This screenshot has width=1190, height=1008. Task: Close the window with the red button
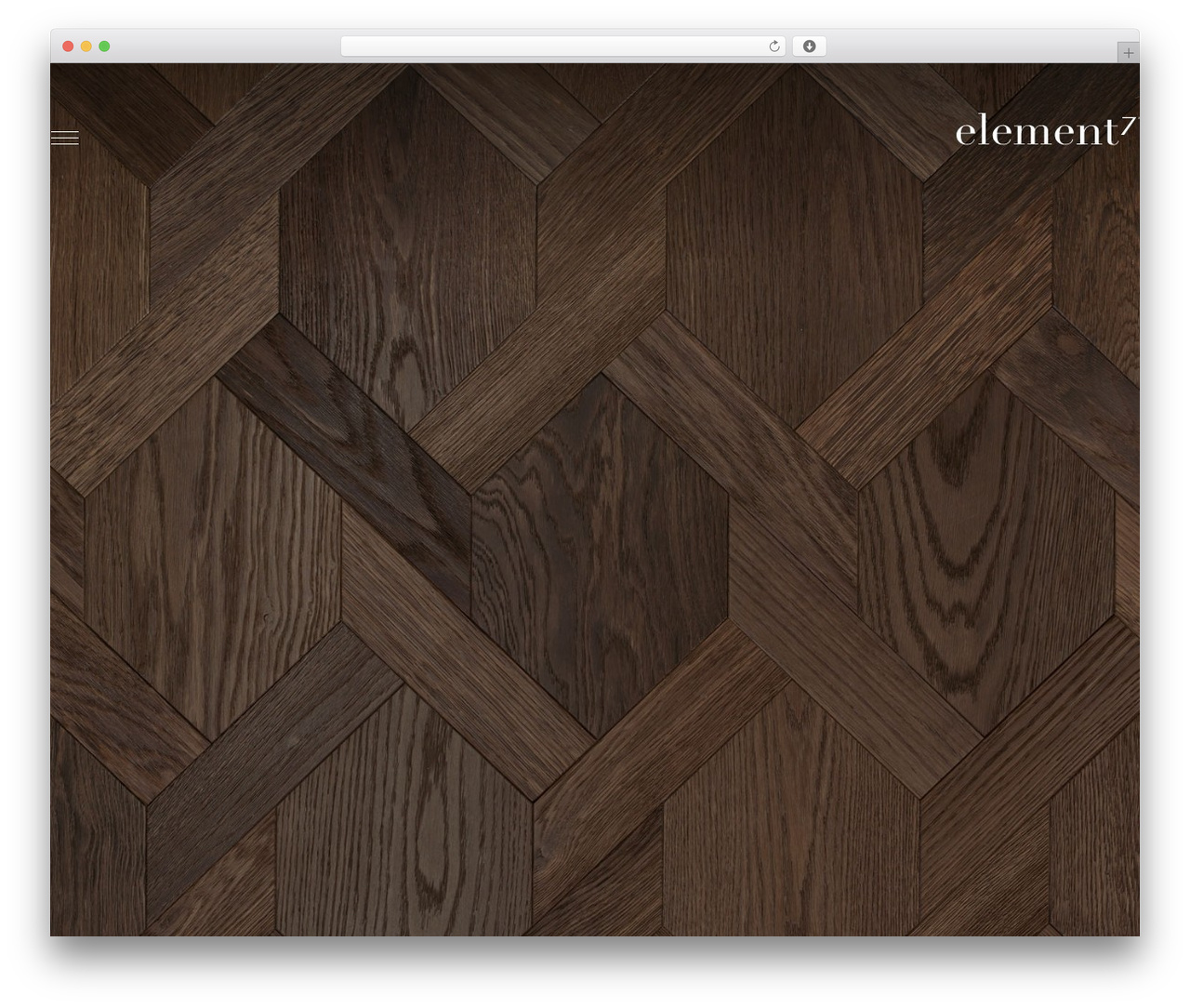[x=68, y=46]
